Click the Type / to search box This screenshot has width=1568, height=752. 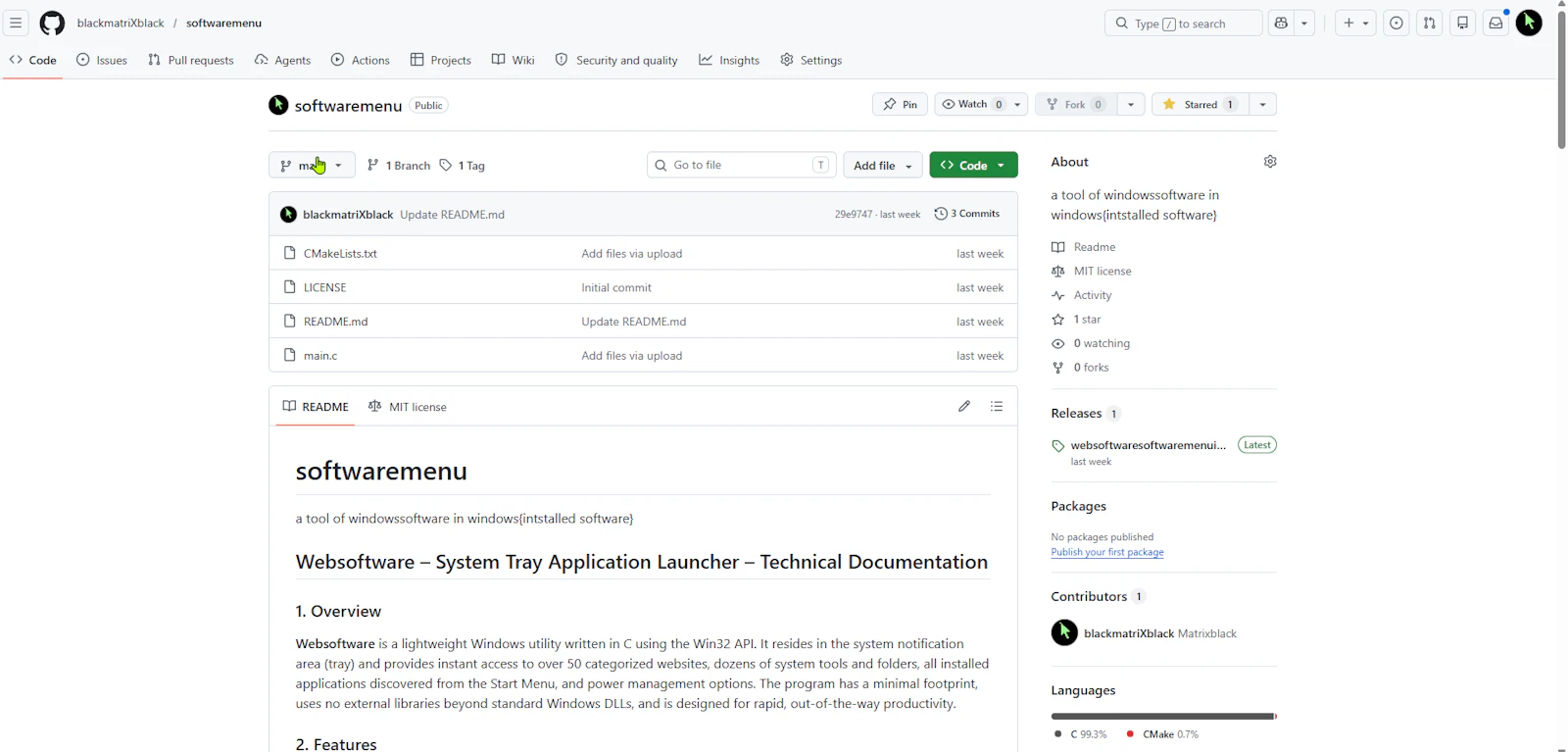[1184, 23]
